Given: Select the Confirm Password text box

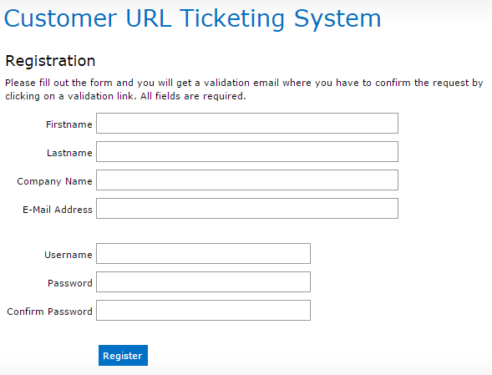Looking at the screenshot, I should coord(203,310).
